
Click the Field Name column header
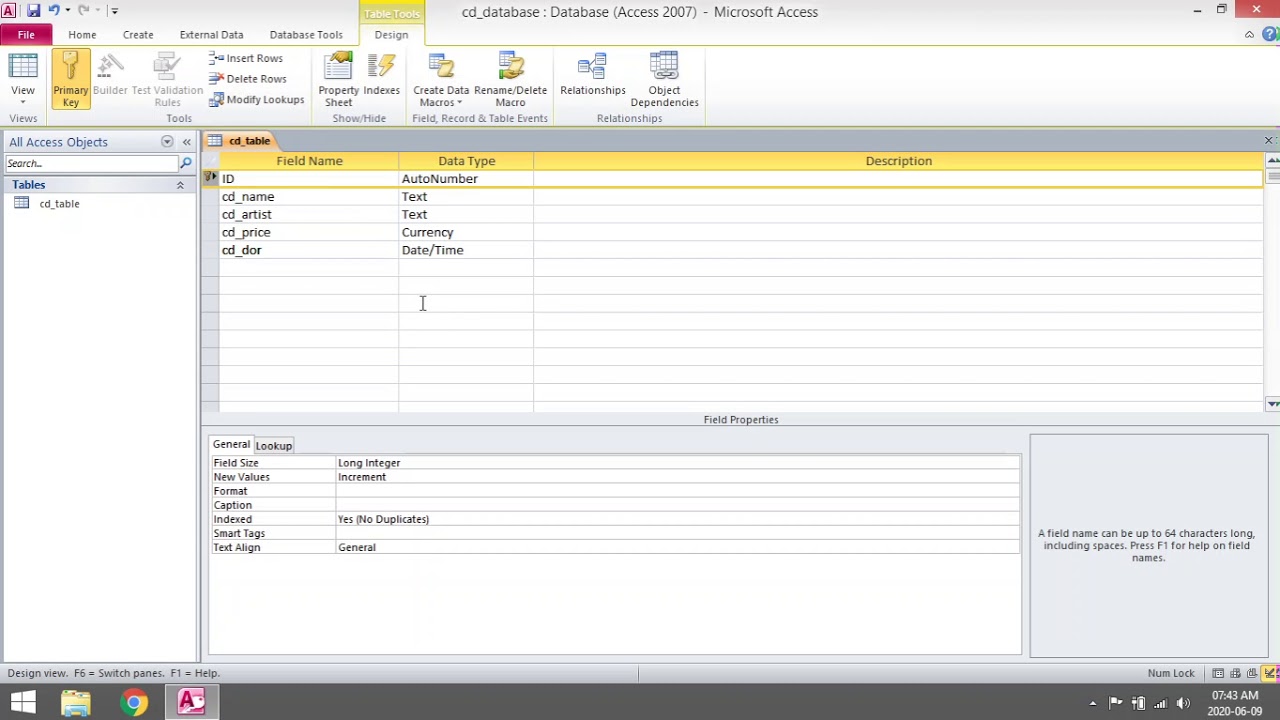(309, 161)
